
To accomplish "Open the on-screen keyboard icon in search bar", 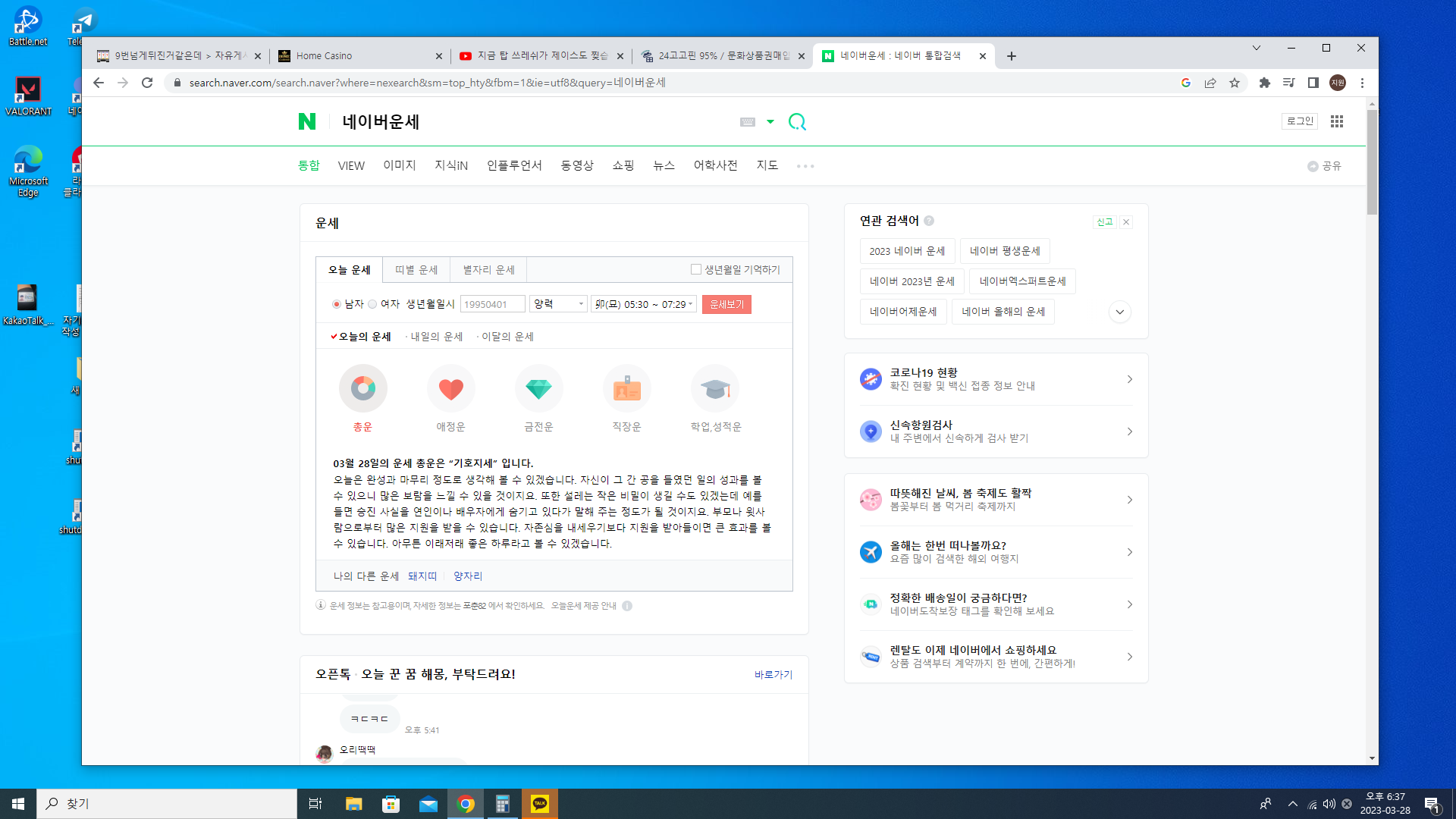I will point(748,121).
